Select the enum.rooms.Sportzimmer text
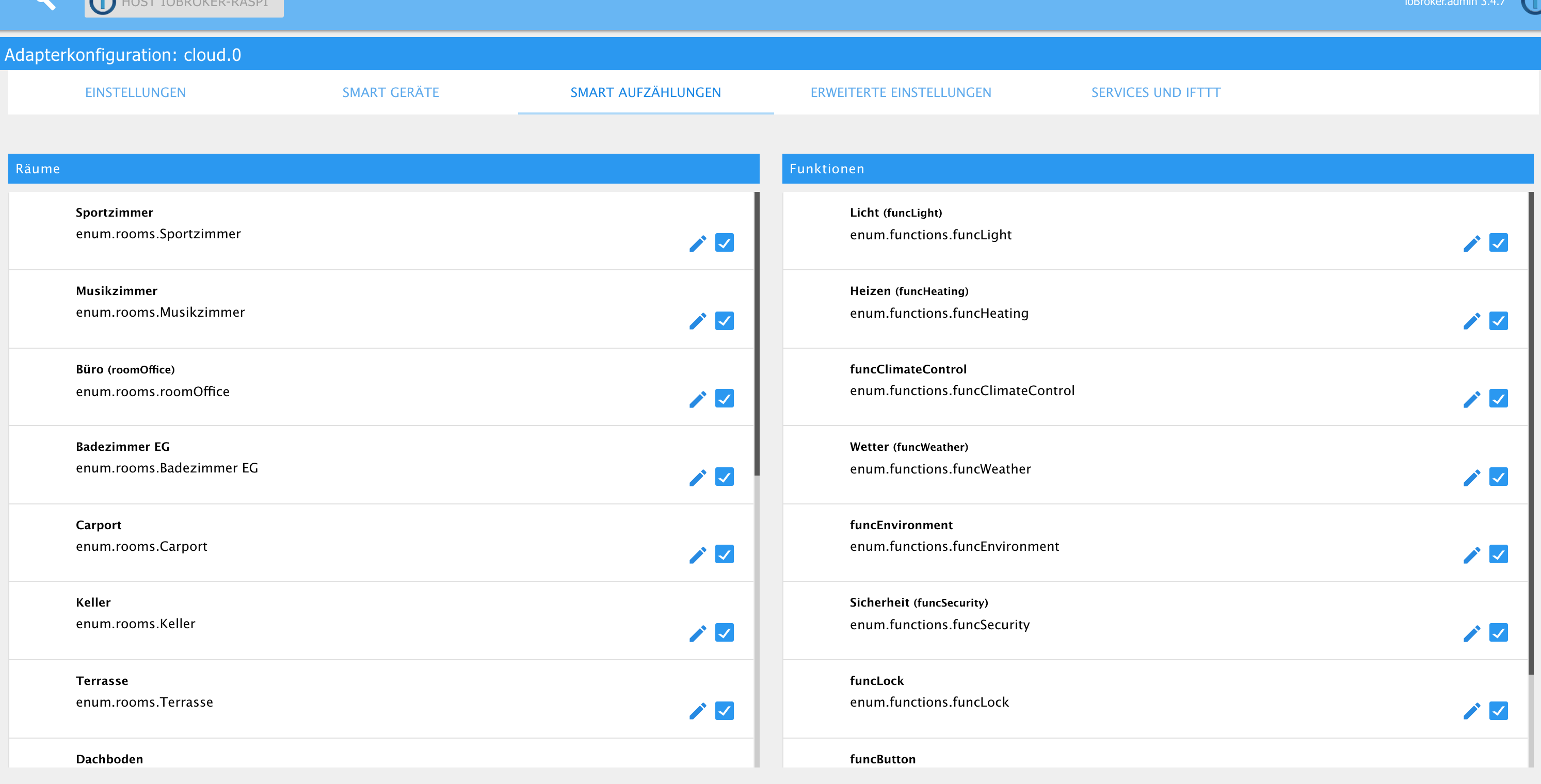 (x=158, y=234)
